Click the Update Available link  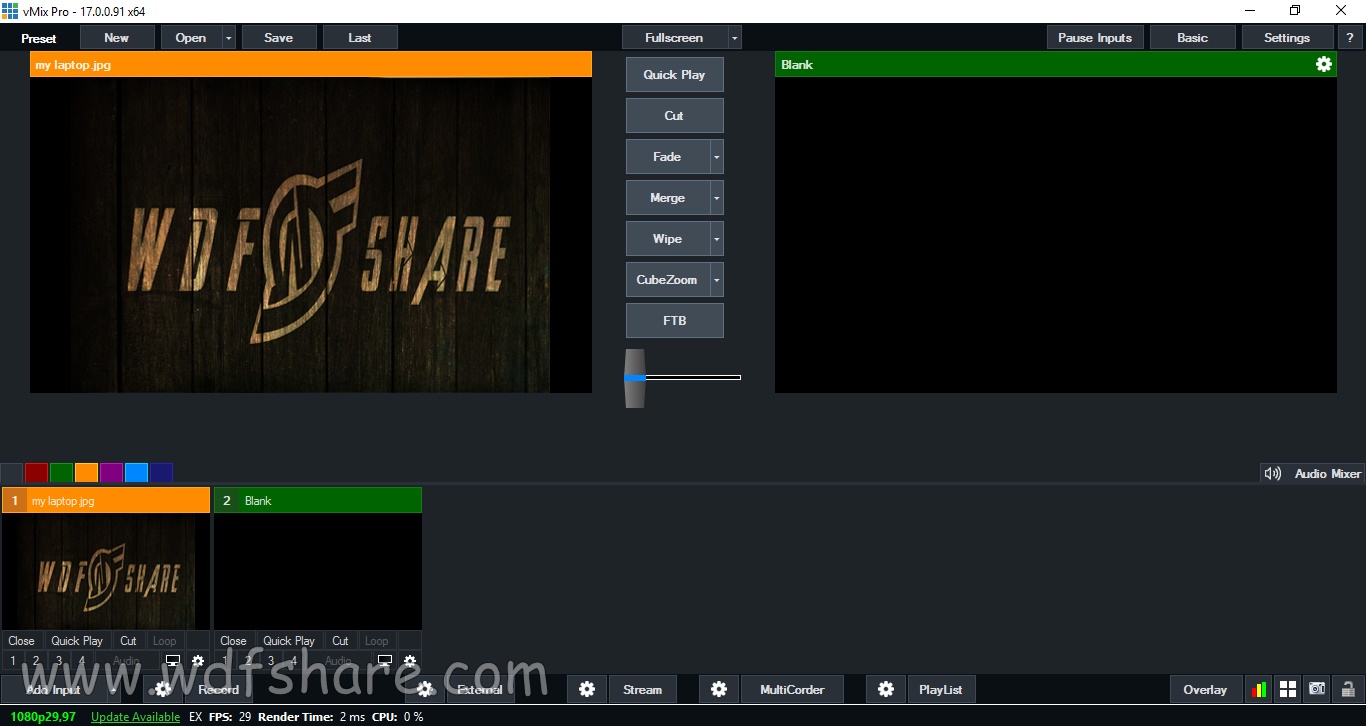tap(135, 717)
